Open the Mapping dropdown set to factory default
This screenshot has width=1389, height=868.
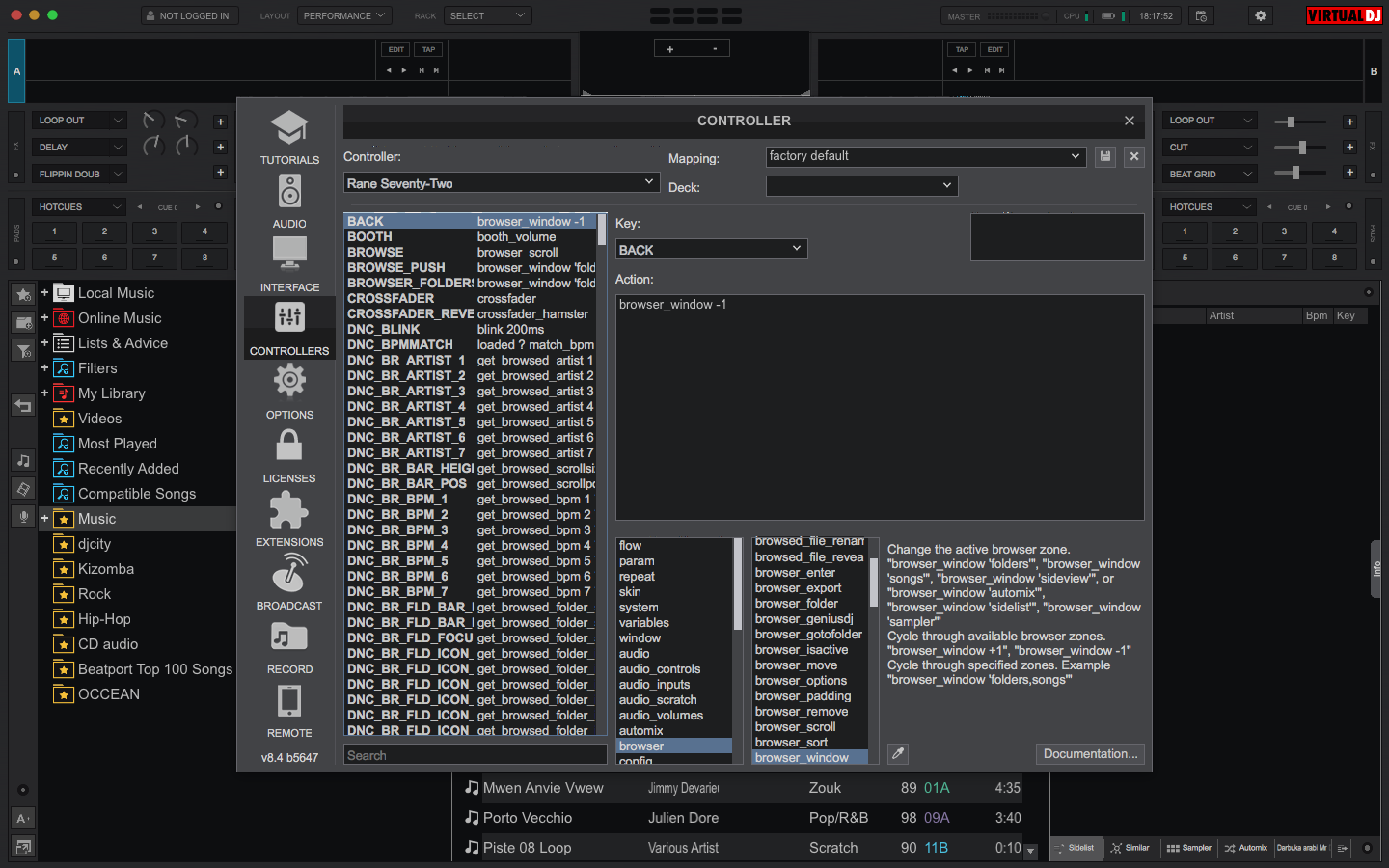[925, 156]
